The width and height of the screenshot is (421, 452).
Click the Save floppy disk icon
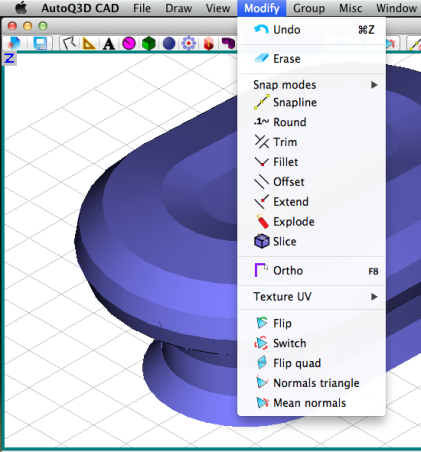coord(40,43)
